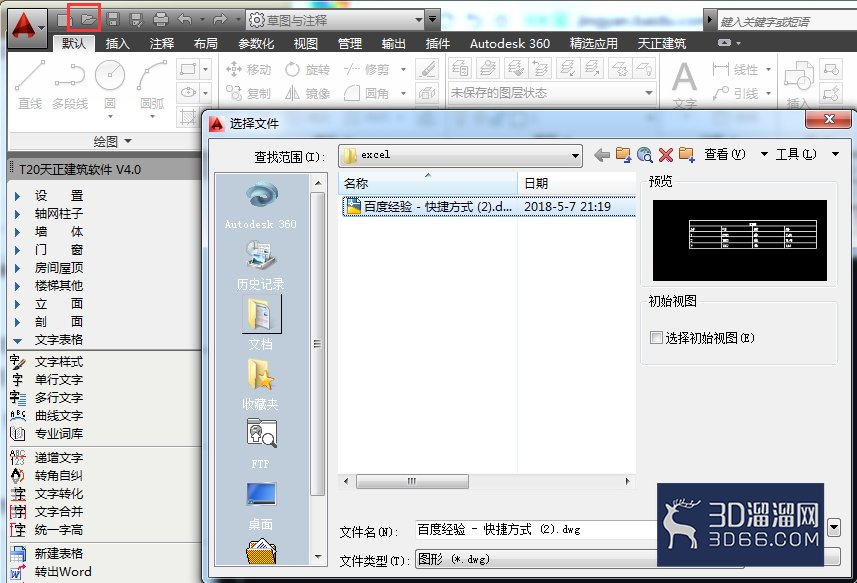This screenshot has height=583, width=857.
Task: Click the 圆角 fillet tool
Action: 366,93
